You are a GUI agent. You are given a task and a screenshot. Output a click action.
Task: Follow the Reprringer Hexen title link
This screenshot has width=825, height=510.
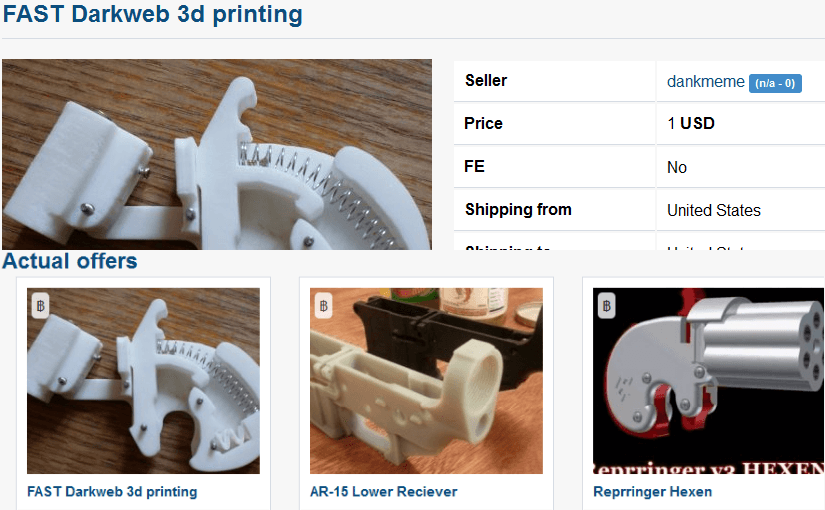[x=652, y=492]
